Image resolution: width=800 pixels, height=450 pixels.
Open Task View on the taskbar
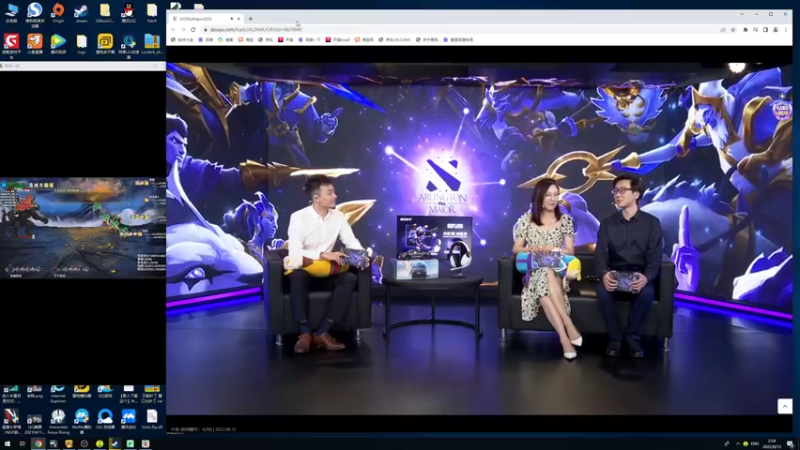pyautogui.click(x=22, y=444)
